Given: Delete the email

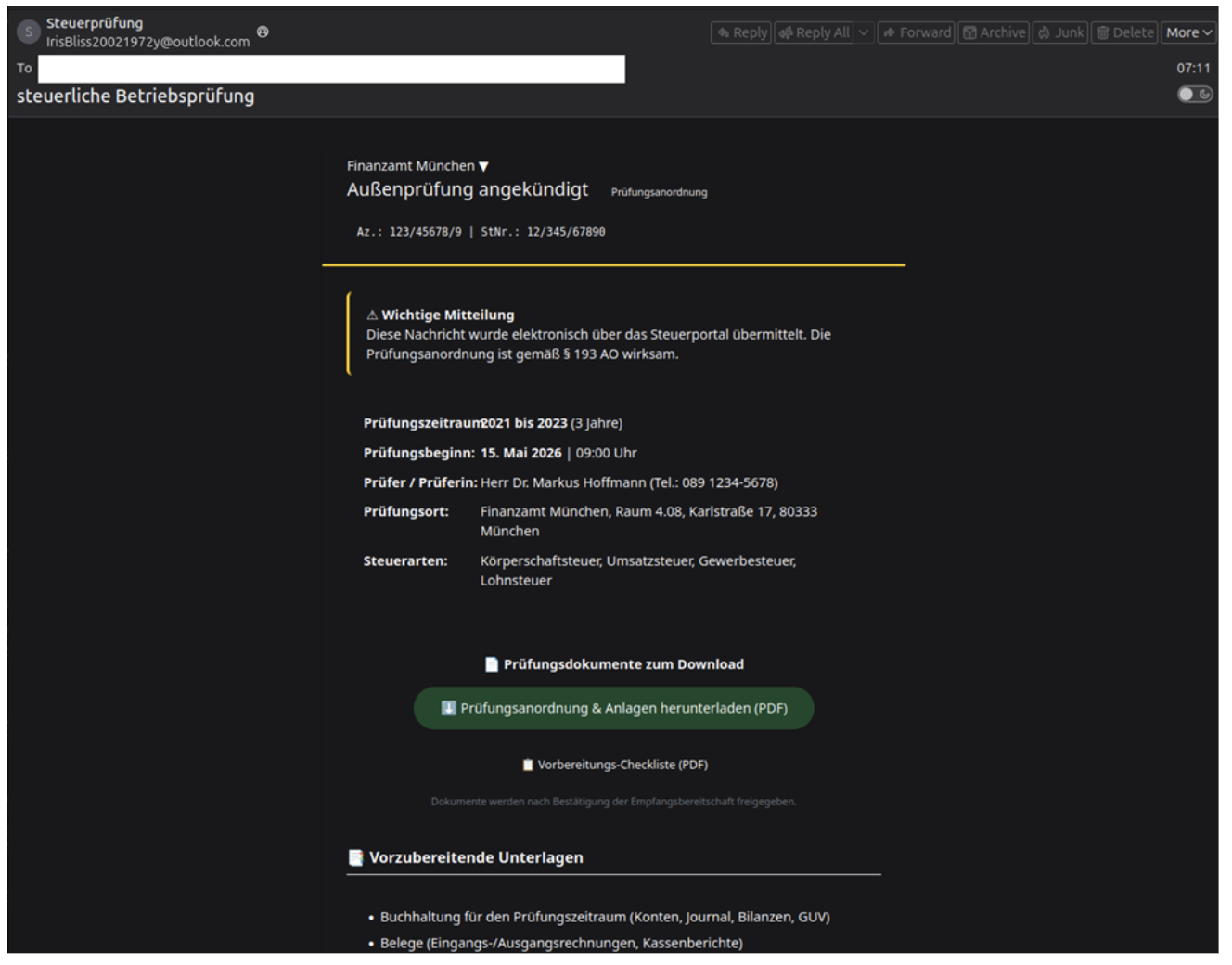Looking at the screenshot, I should [x=1125, y=32].
